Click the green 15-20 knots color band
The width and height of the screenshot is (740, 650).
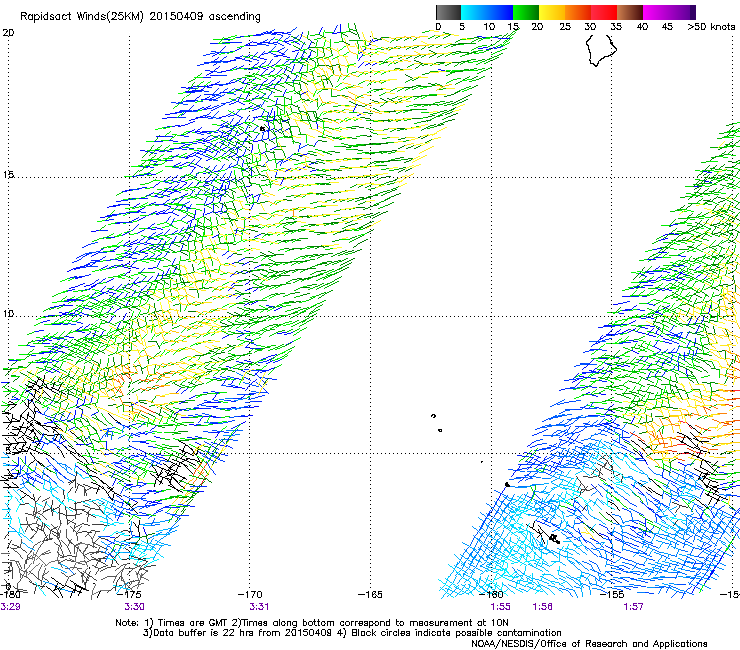coord(526,12)
